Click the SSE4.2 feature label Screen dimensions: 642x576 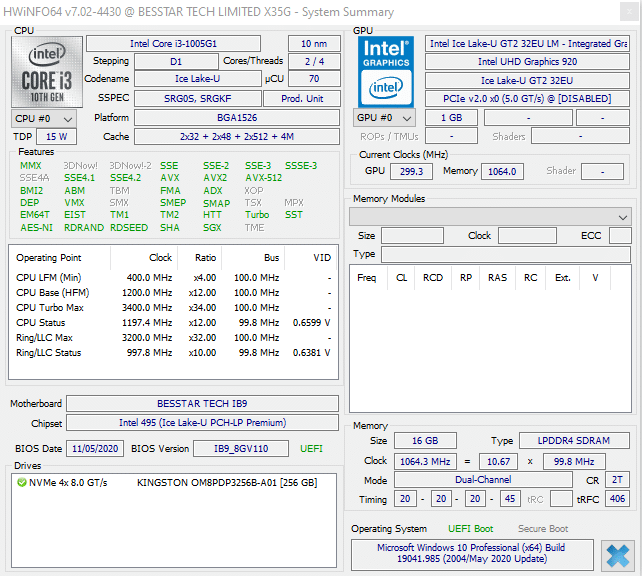(x=125, y=178)
